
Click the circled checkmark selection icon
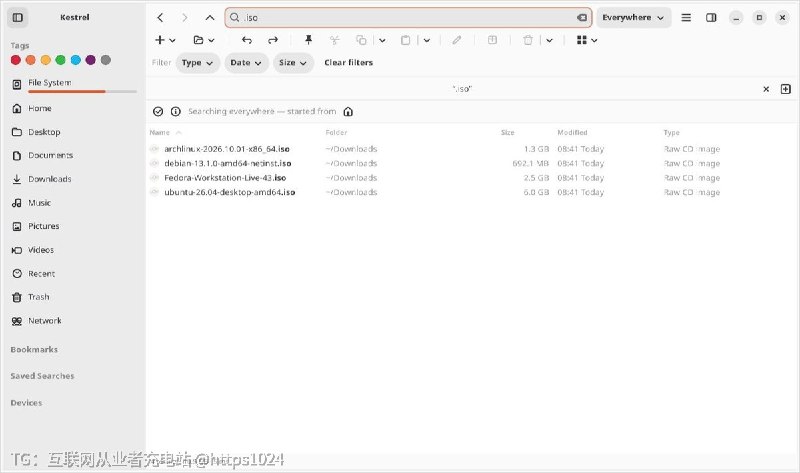pyautogui.click(x=158, y=111)
